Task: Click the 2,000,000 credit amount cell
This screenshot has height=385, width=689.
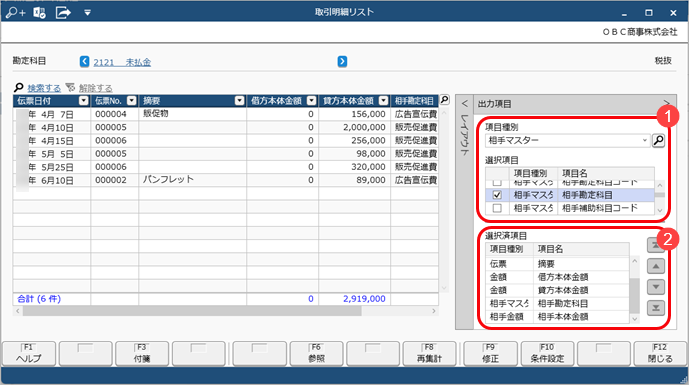Action: (x=354, y=127)
